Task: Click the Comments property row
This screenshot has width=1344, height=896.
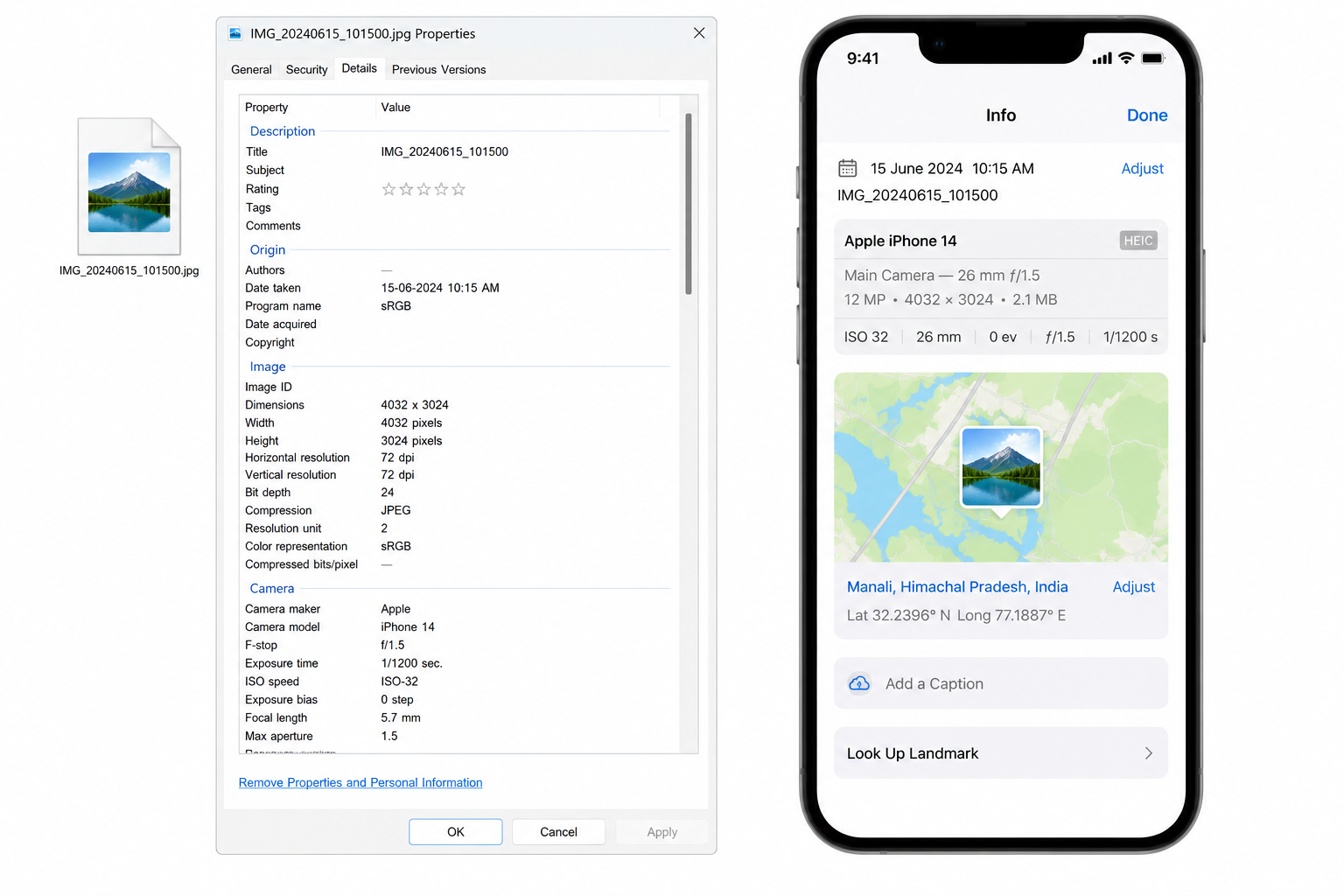Action: click(x=459, y=226)
